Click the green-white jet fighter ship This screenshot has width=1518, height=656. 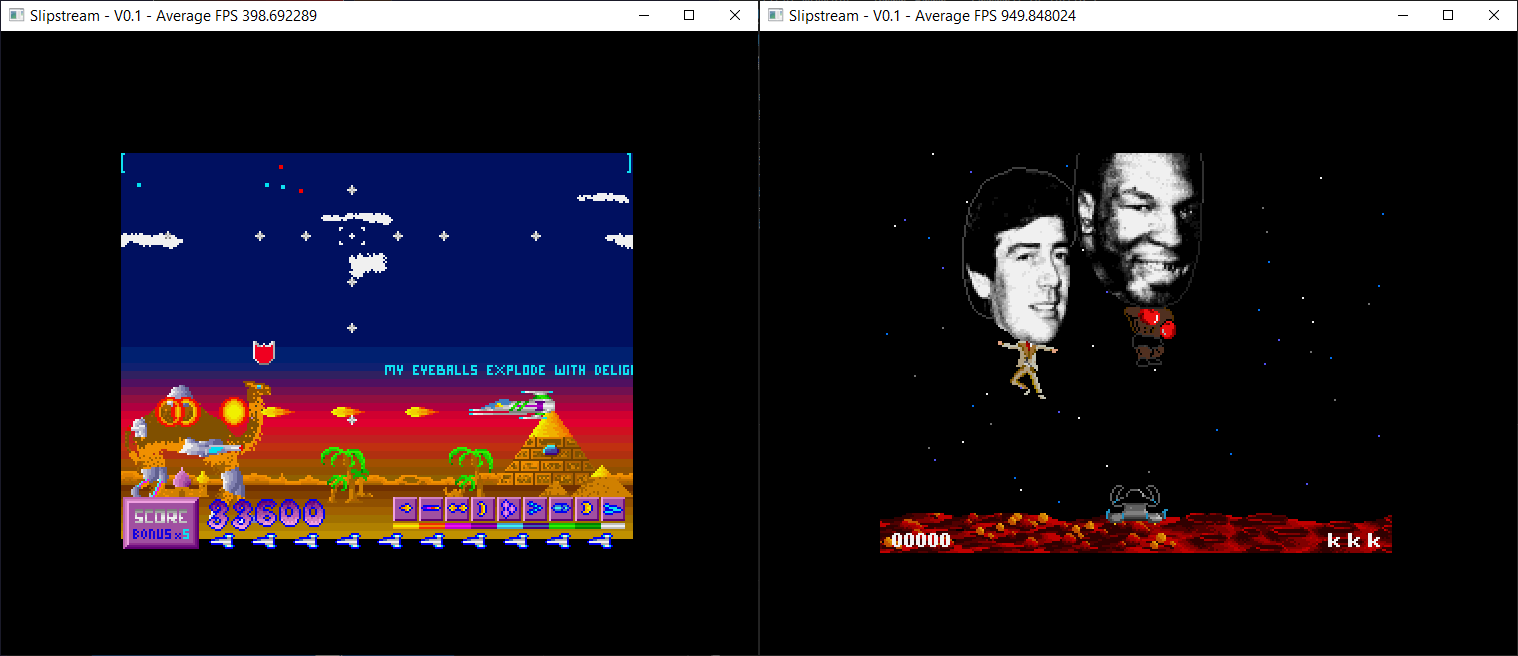coord(512,405)
